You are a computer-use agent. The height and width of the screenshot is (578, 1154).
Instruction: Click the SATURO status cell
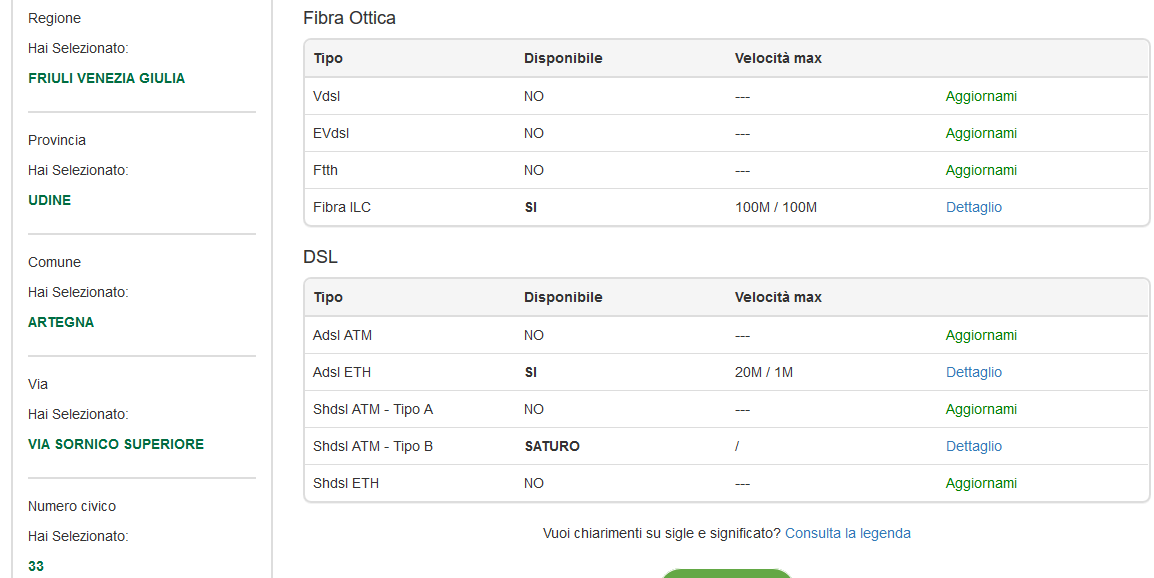click(552, 446)
